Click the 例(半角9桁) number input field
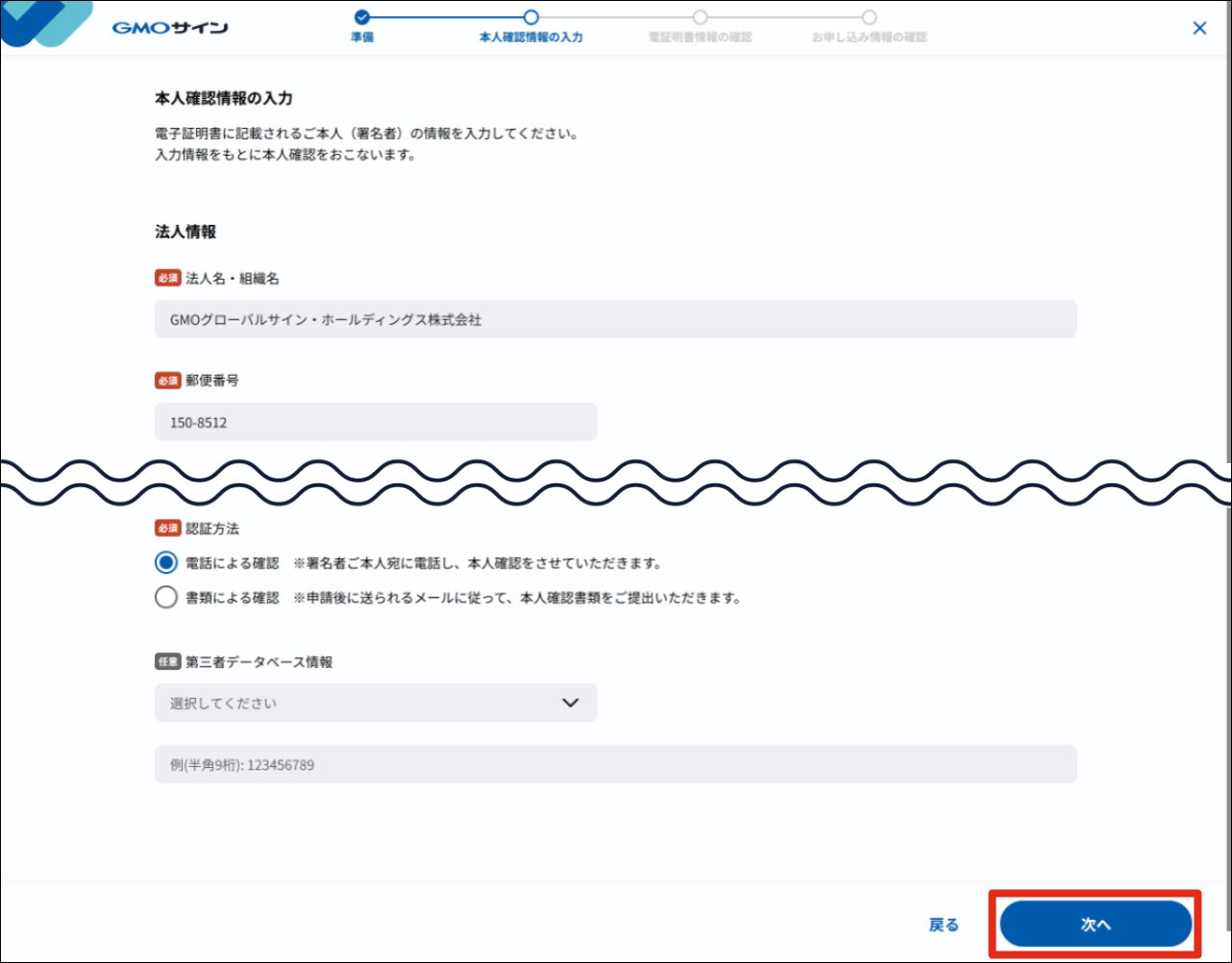The height and width of the screenshot is (963, 1232). tap(615, 764)
